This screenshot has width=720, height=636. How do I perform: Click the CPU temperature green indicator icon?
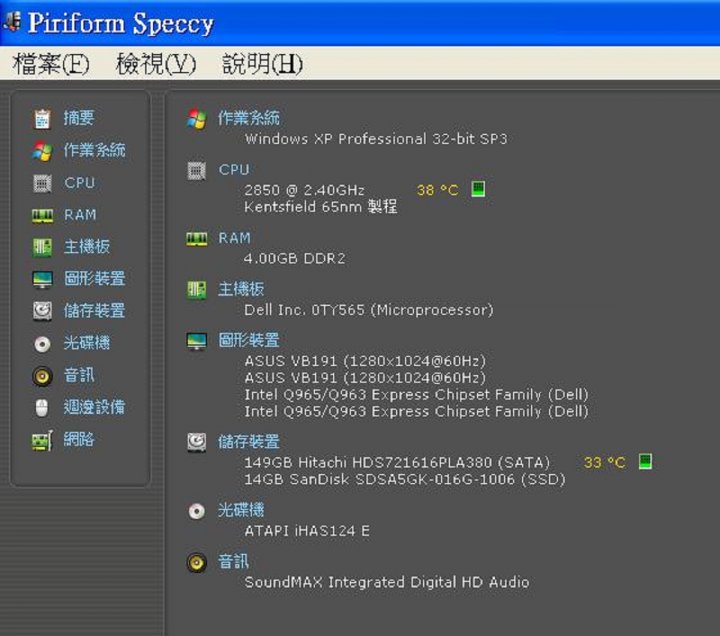[478, 189]
